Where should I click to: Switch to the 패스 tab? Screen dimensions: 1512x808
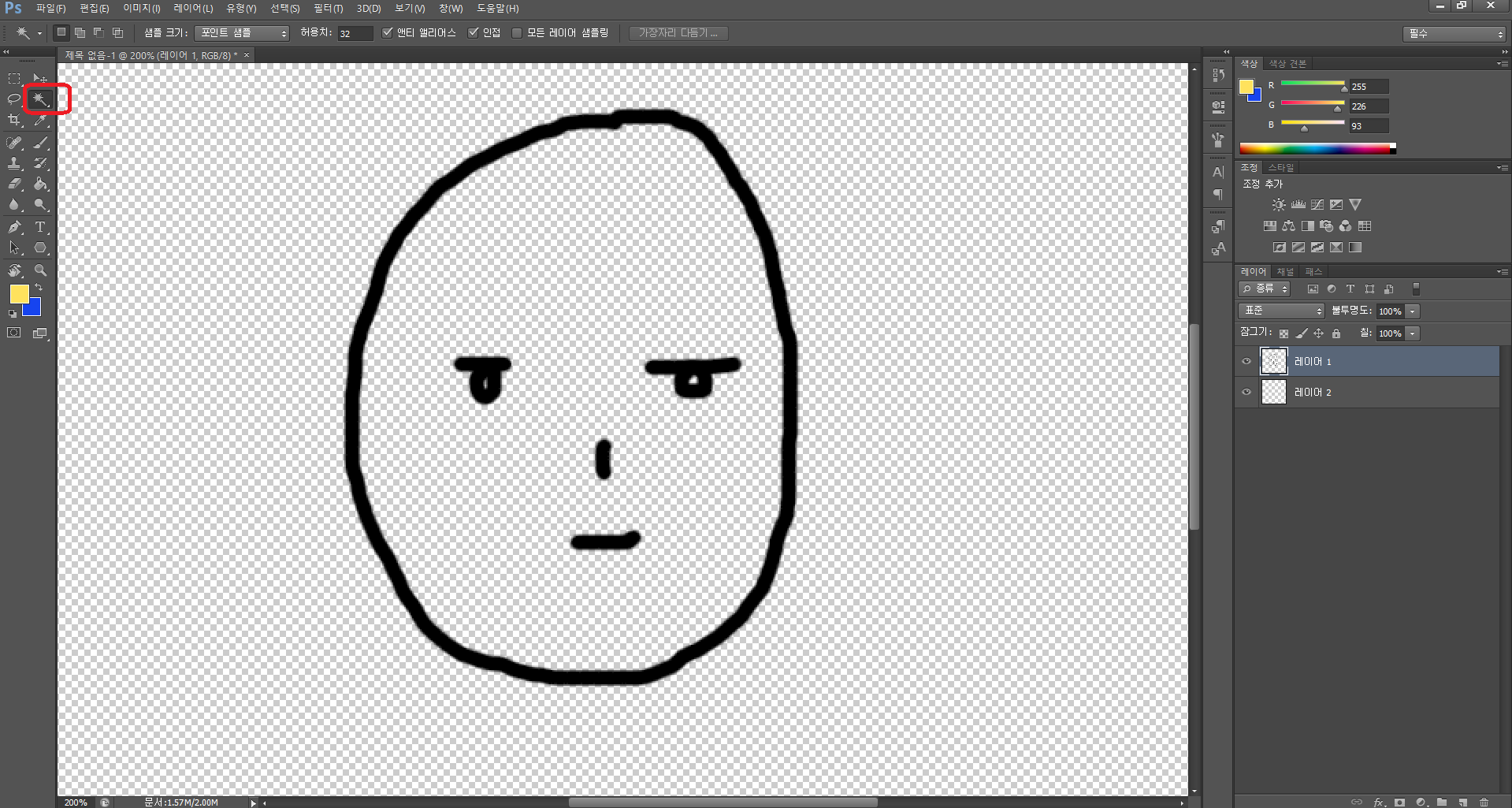(x=1313, y=271)
